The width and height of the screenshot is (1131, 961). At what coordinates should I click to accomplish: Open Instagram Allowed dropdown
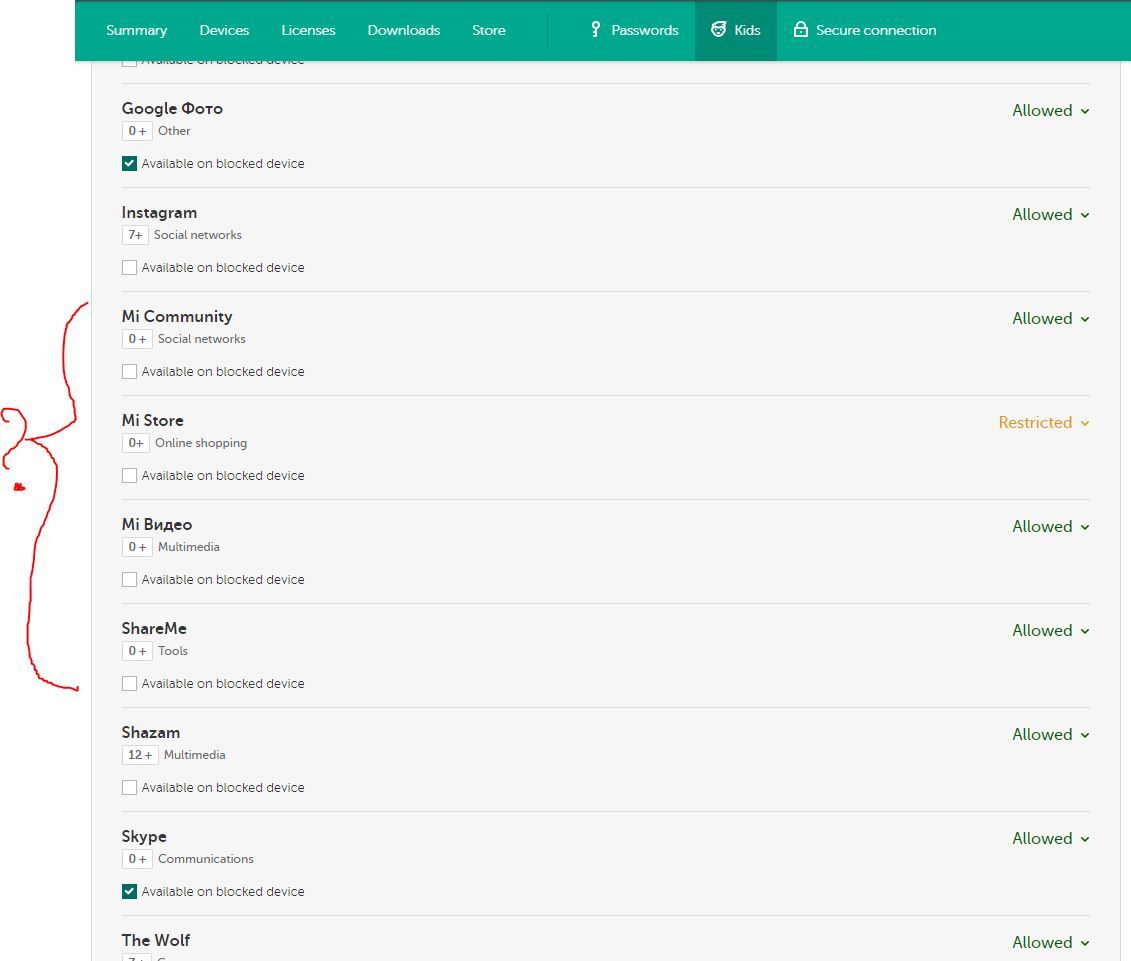point(1050,214)
